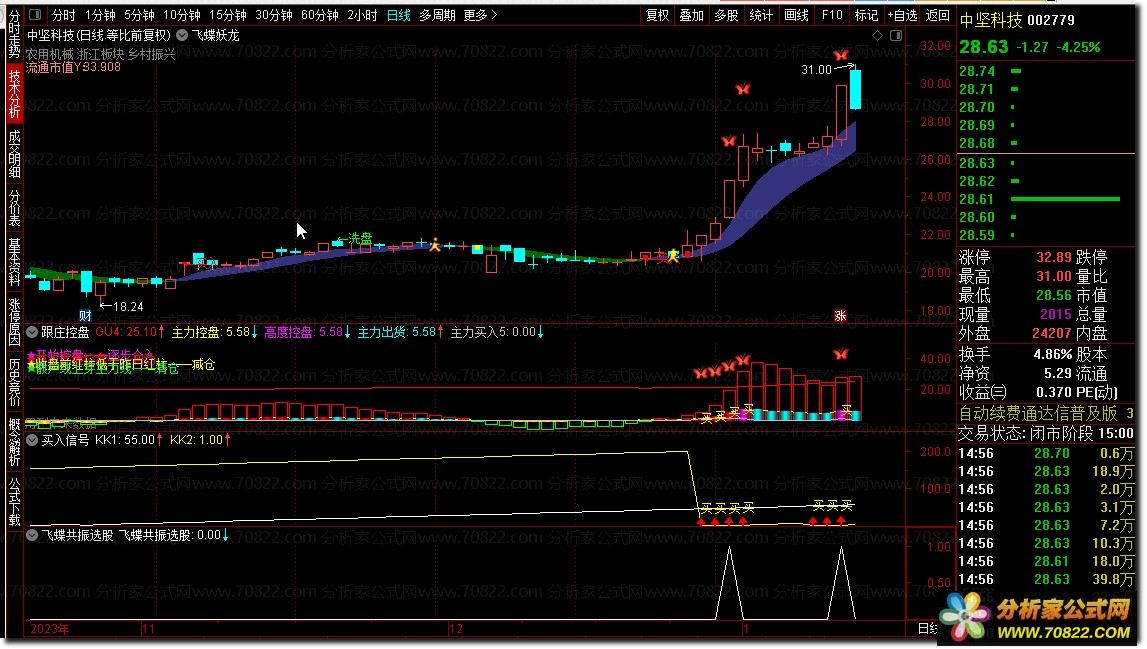Screen dimensions: 1147x649
Task: Click the 画线 drawing button
Action: 797,15
